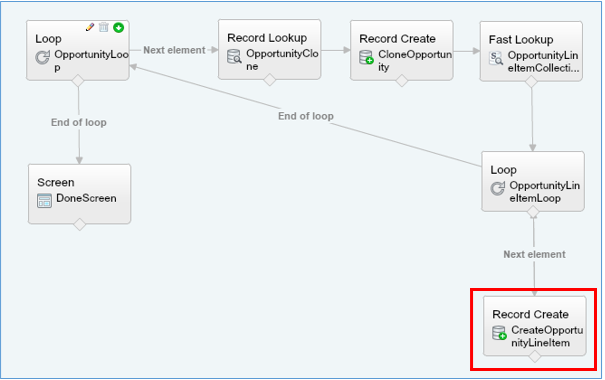The width and height of the screenshot is (605, 380).
Task: Select the OpportunityLineItemCollection Fast Lookup element
Action: 531,51
